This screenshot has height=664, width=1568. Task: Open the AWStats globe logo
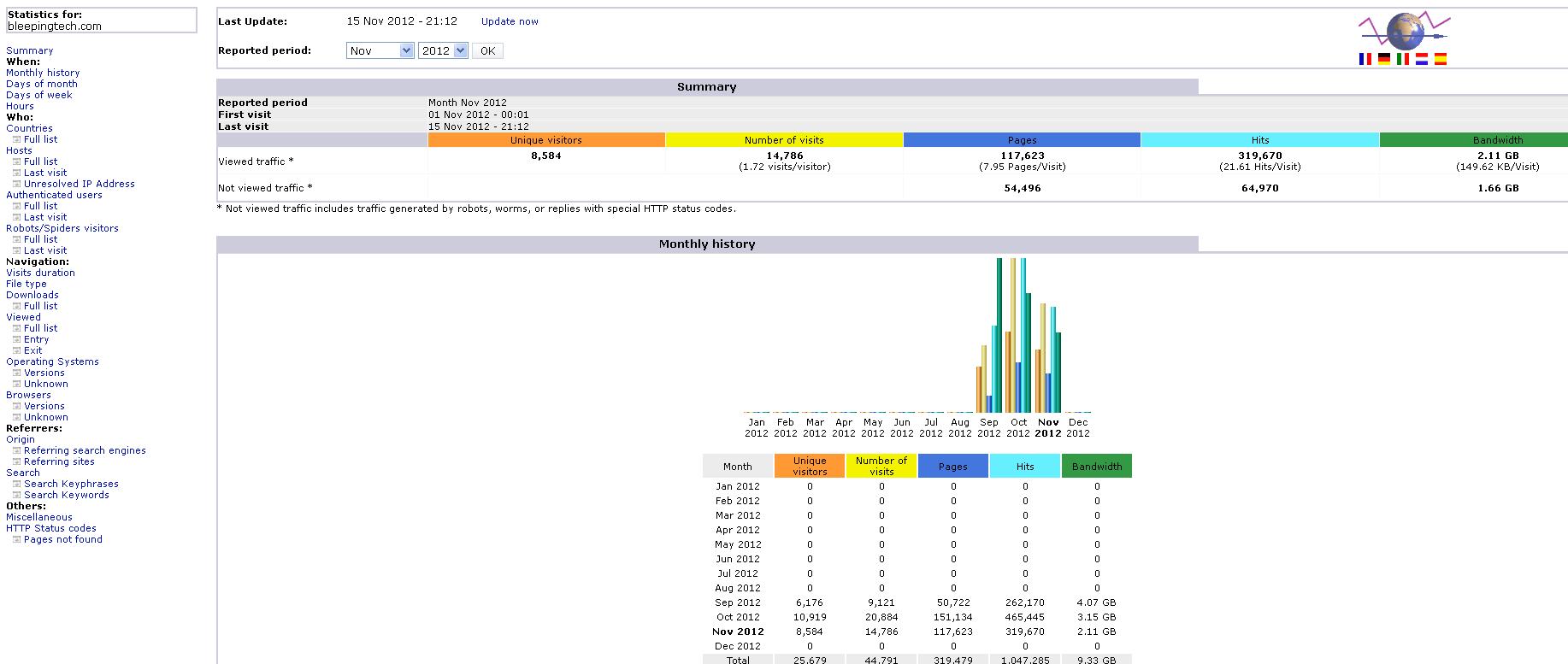(x=1404, y=32)
